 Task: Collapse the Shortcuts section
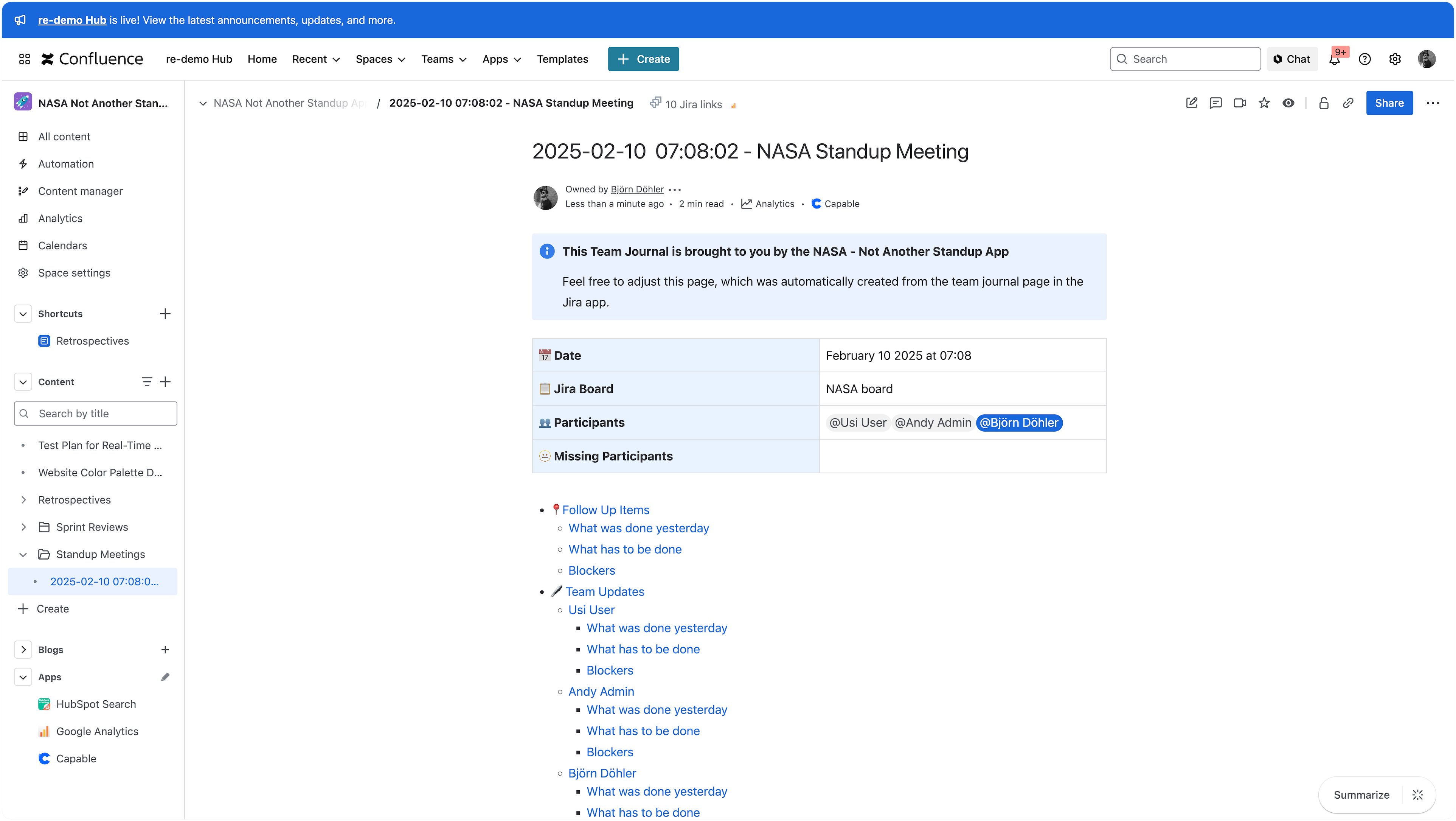point(23,314)
